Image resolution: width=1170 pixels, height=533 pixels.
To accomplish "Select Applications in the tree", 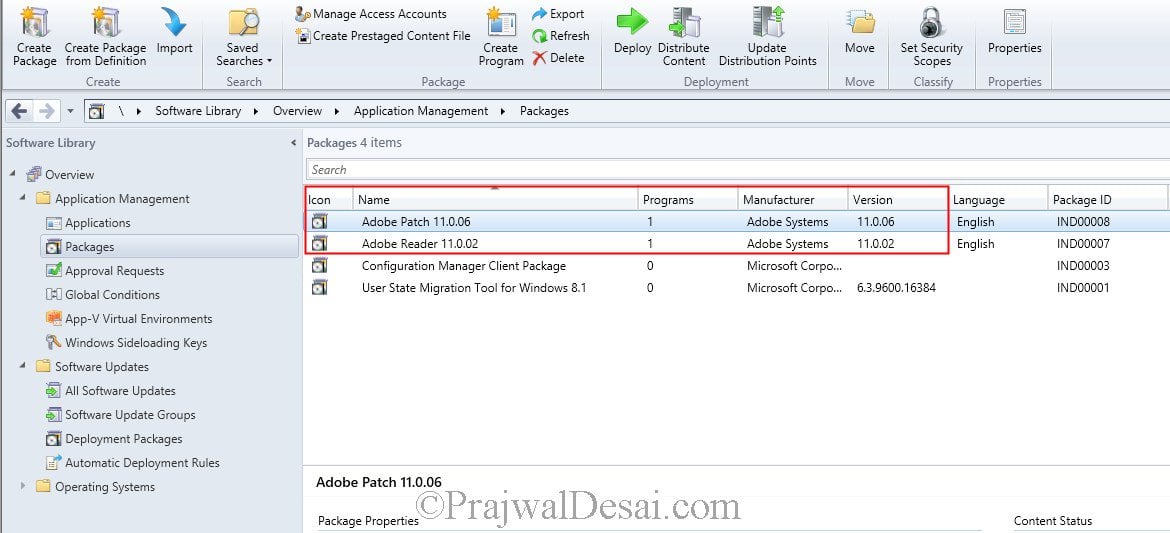I will coord(97,222).
